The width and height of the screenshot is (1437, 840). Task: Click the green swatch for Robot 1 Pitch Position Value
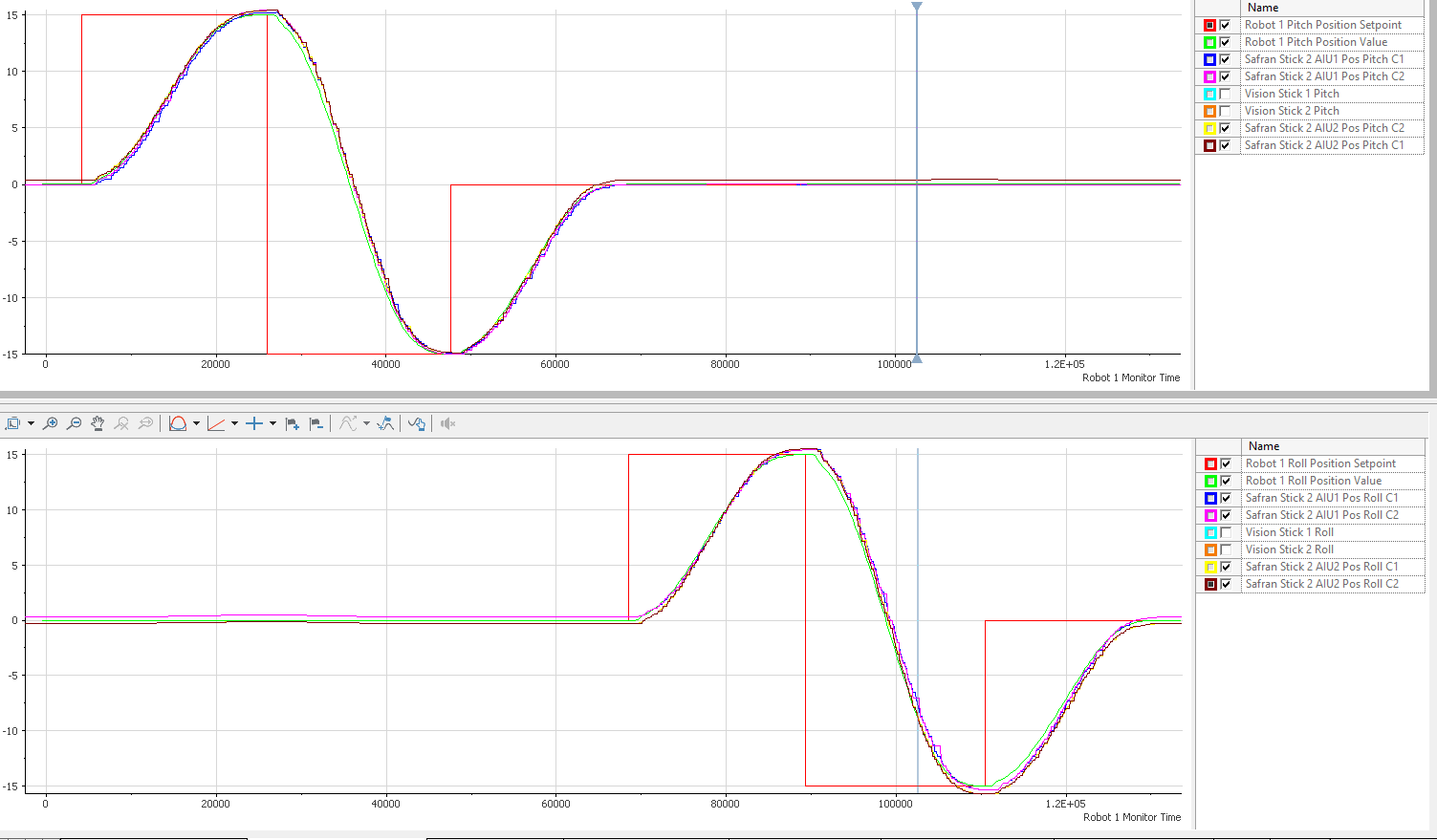tap(1209, 42)
